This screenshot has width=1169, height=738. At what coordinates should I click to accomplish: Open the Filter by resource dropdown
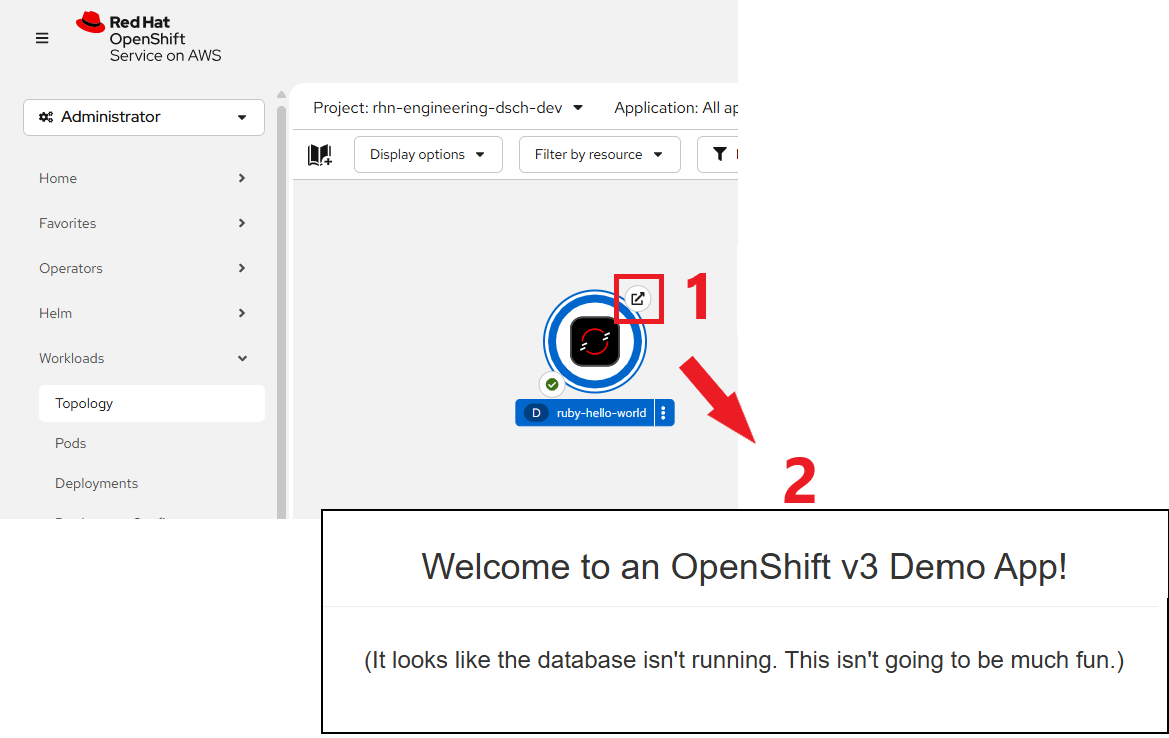click(x=599, y=155)
